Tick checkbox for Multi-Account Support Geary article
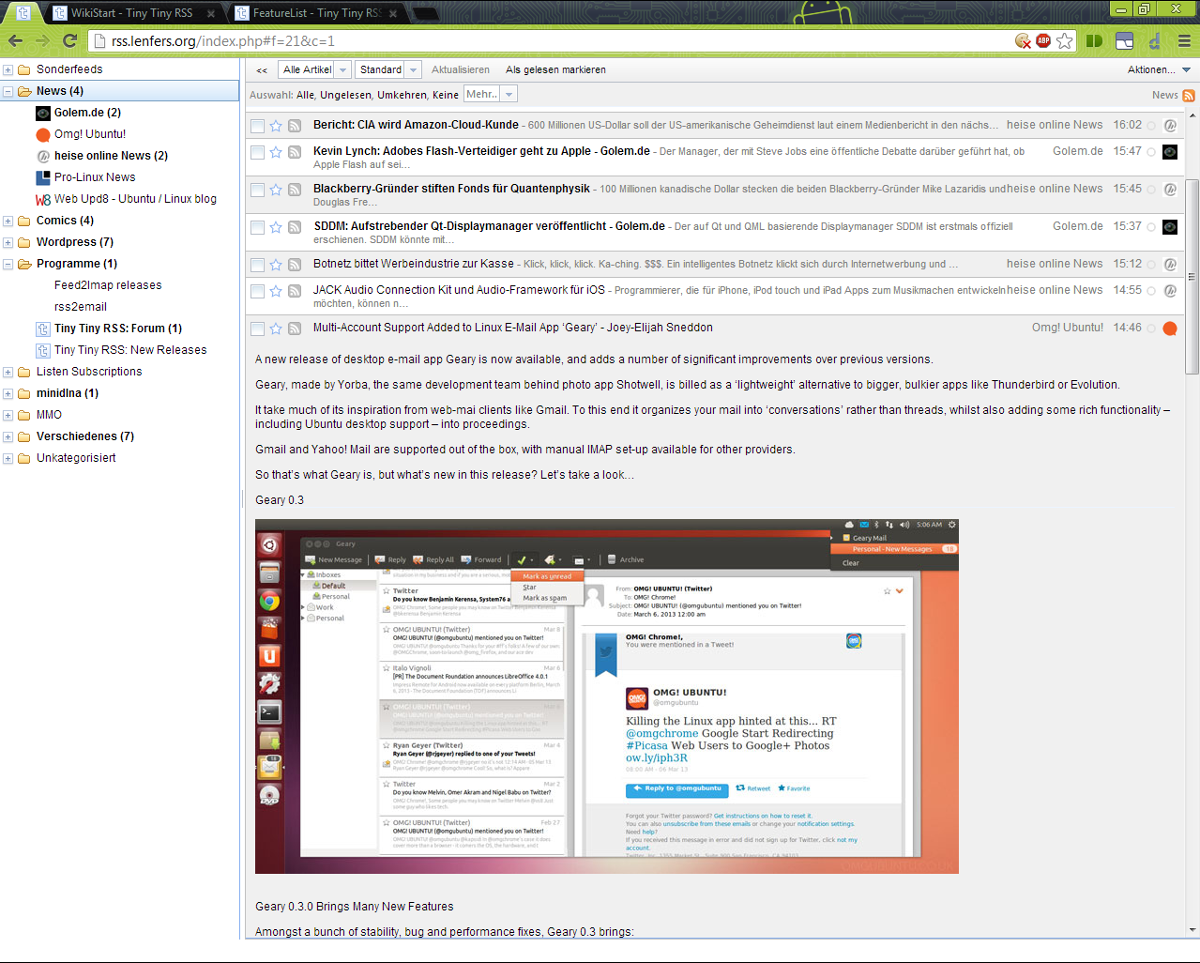The width and height of the screenshot is (1200, 963). tap(257, 328)
